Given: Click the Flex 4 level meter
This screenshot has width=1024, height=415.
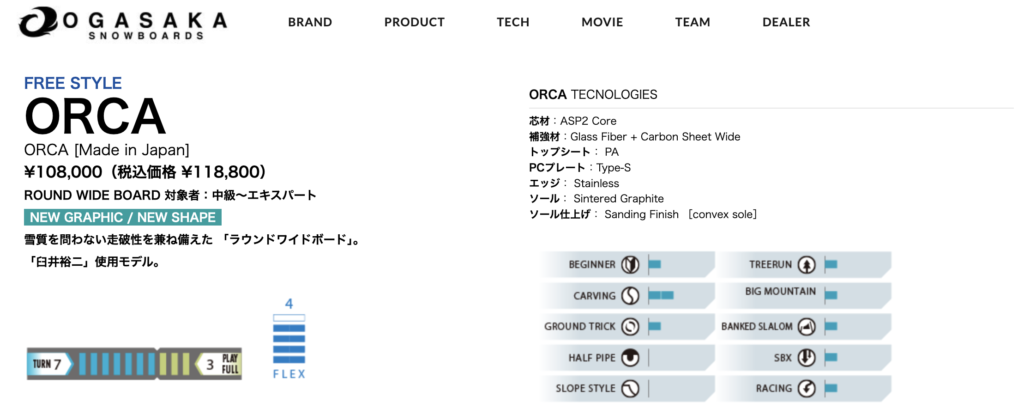Looking at the screenshot, I should click(x=289, y=340).
